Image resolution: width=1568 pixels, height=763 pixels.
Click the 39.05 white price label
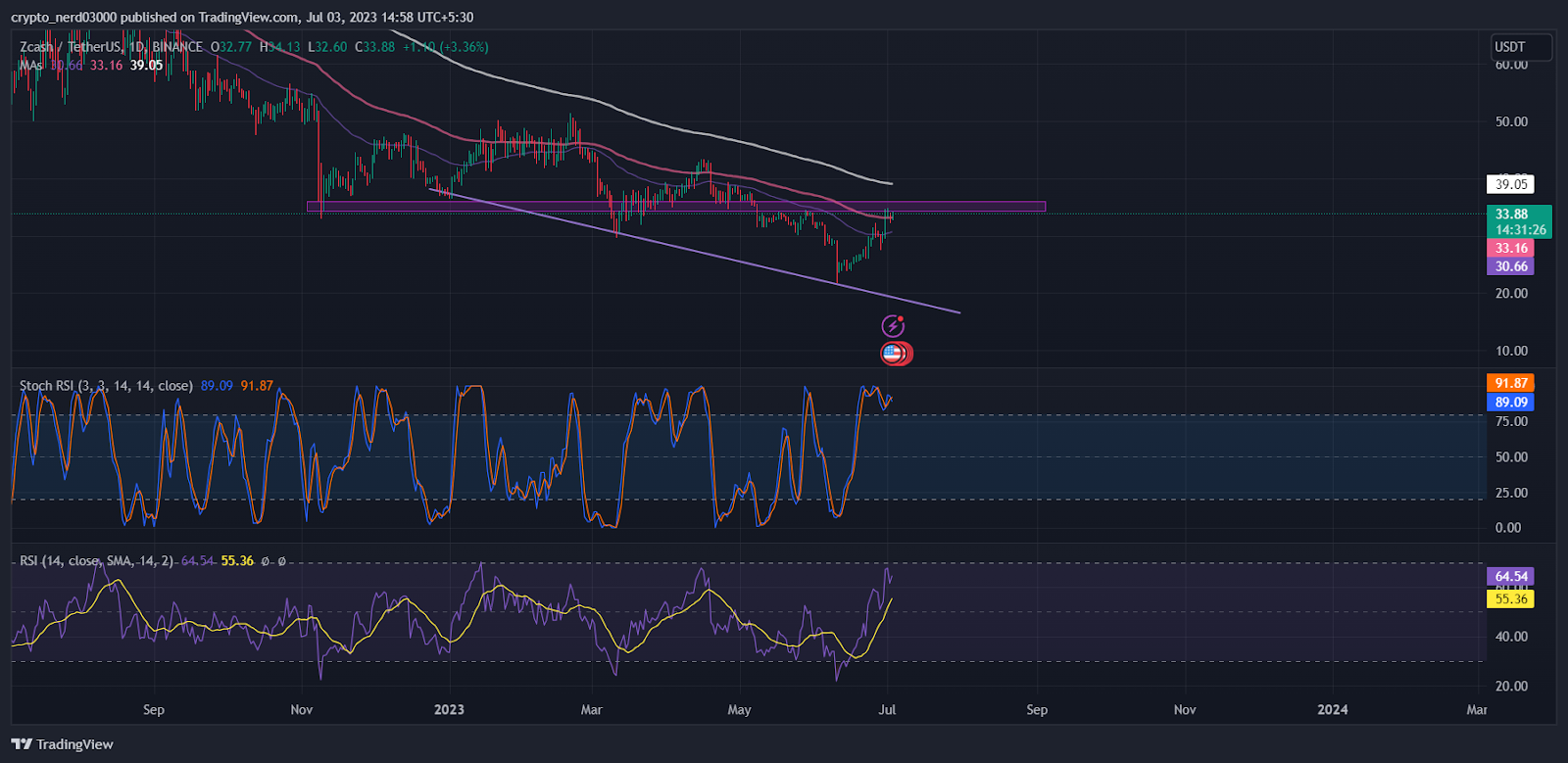point(1510,184)
